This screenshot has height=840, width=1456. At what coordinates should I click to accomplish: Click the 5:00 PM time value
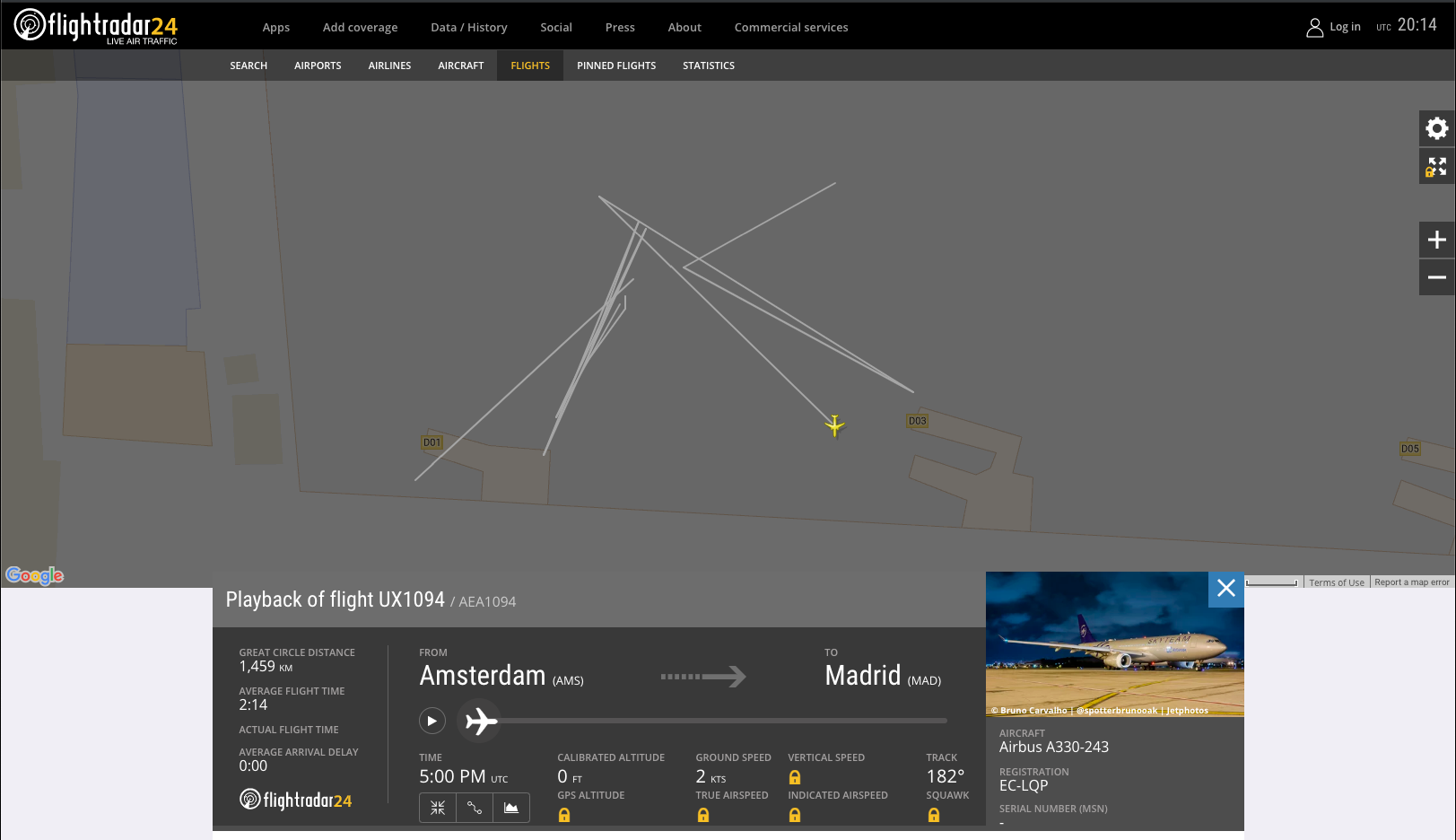click(463, 776)
